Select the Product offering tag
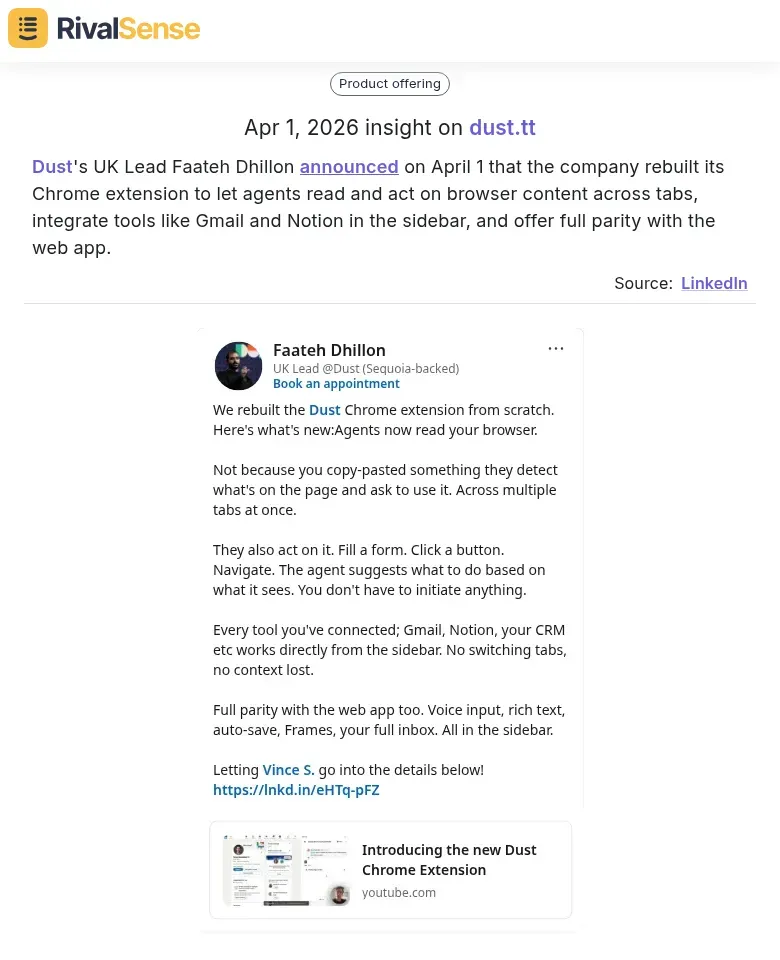The height and width of the screenshot is (960, 780). click(x=389, y=84)
